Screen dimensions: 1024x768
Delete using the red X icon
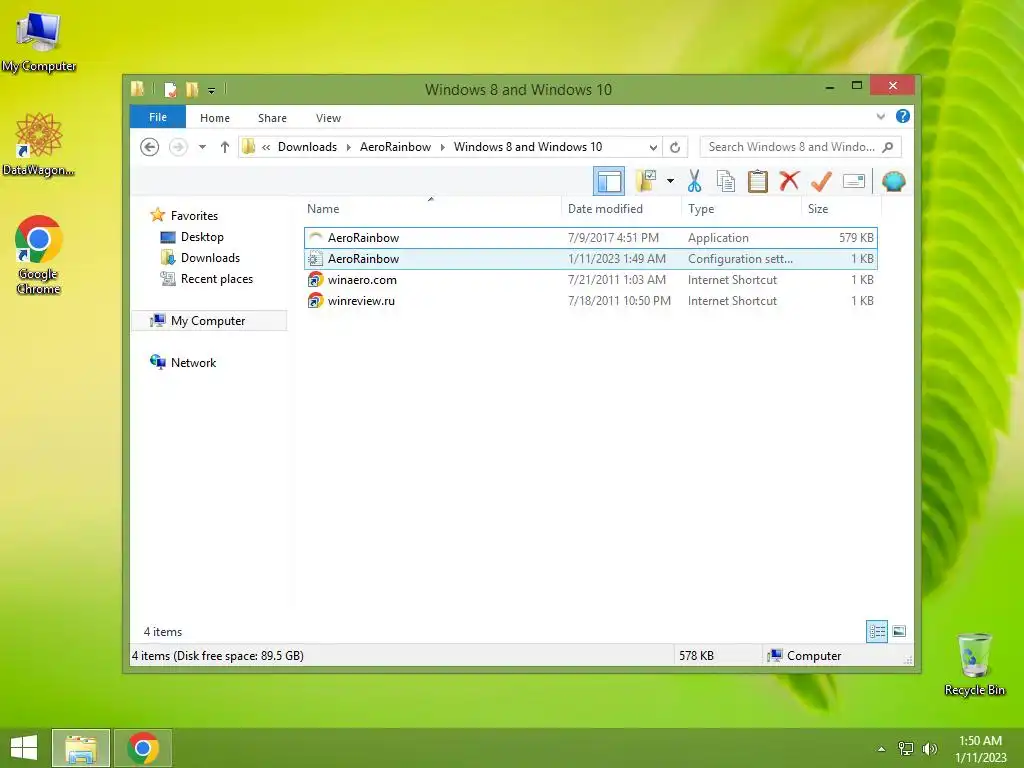(790, 181)
